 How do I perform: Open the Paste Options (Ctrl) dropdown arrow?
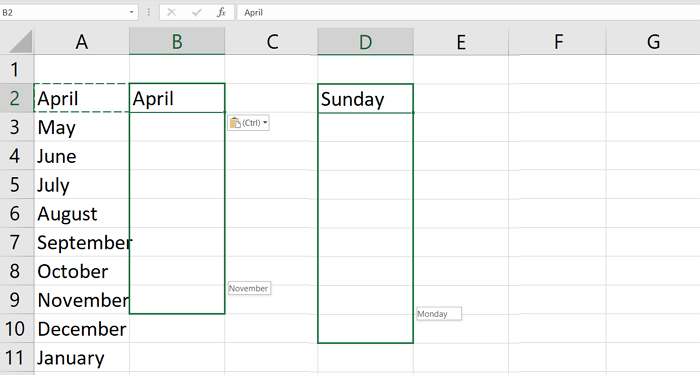[x=265, y=123]
